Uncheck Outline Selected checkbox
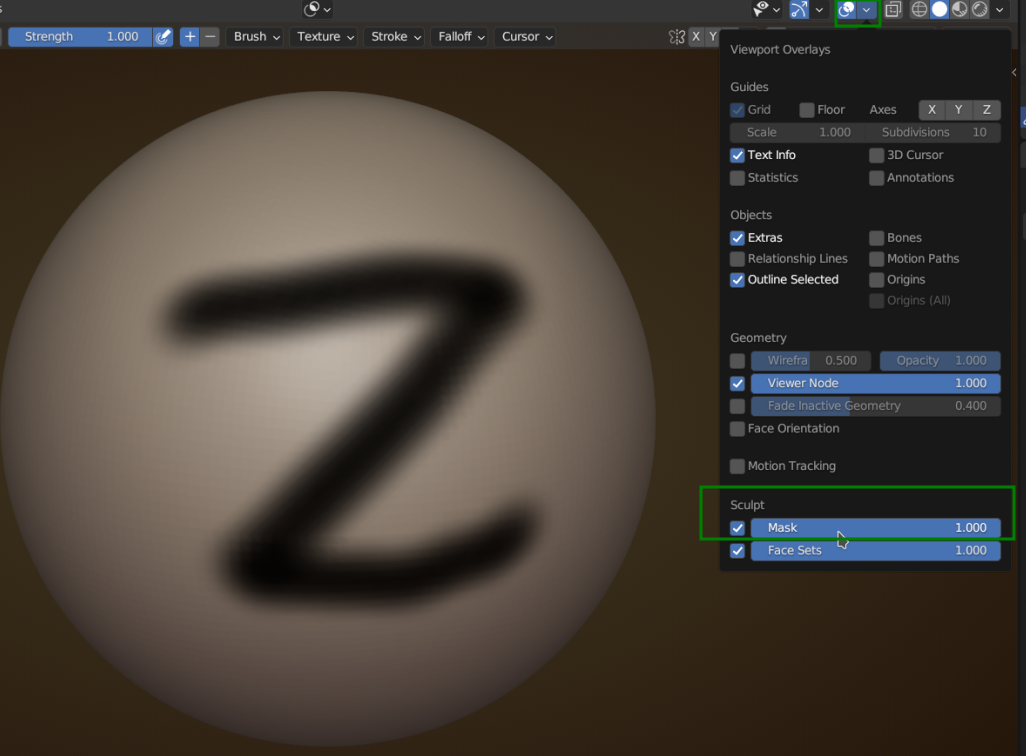The image size is (1026, 756). [737, 279]
